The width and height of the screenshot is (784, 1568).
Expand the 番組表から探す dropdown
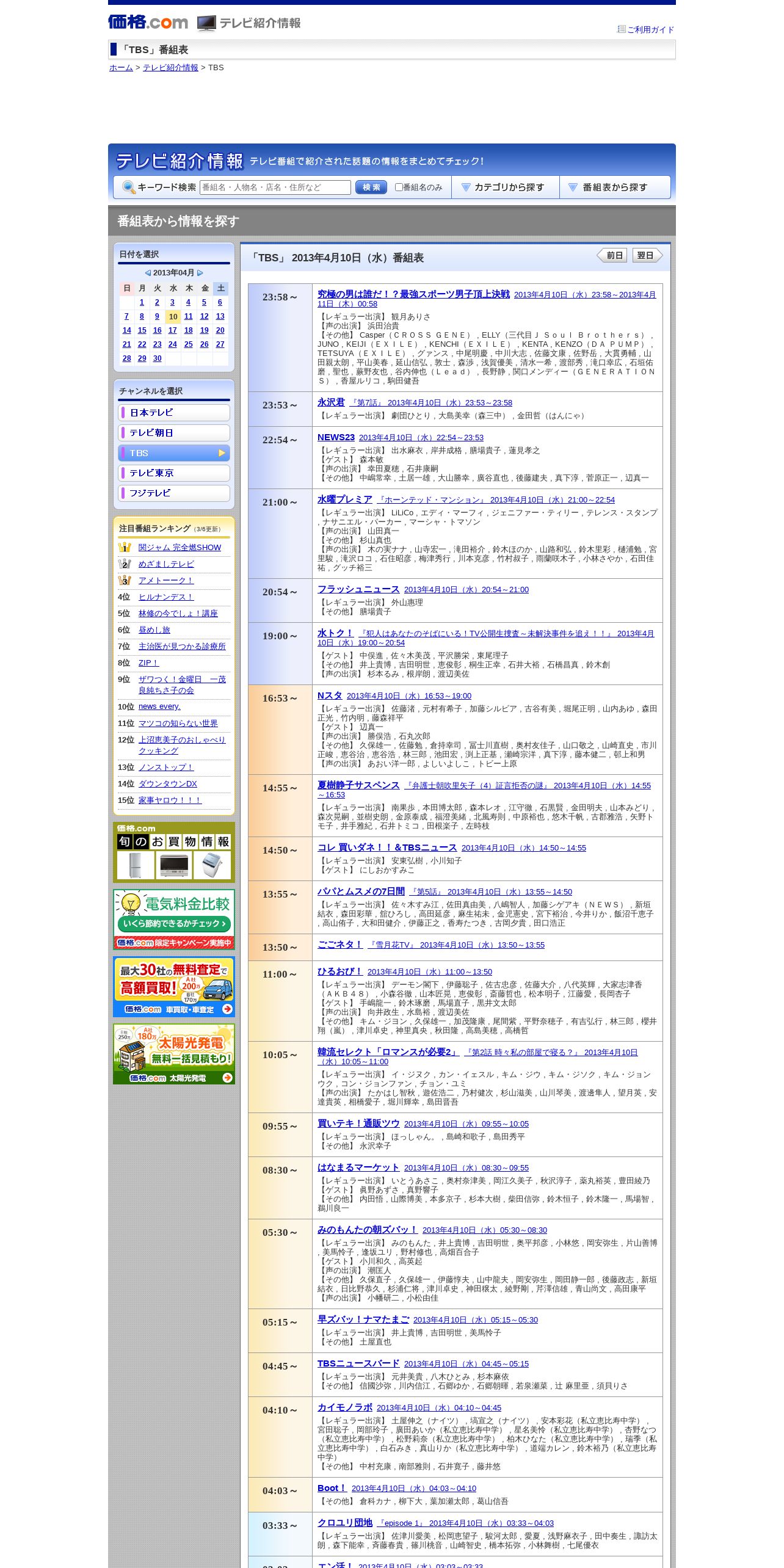click(615, 187)
